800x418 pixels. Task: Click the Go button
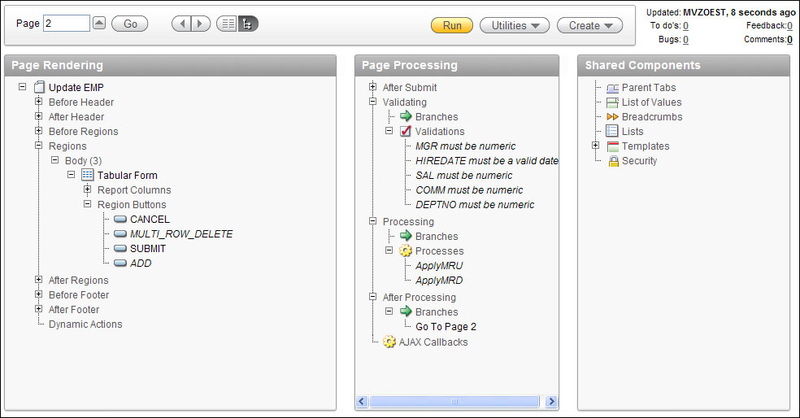[130, 24]
